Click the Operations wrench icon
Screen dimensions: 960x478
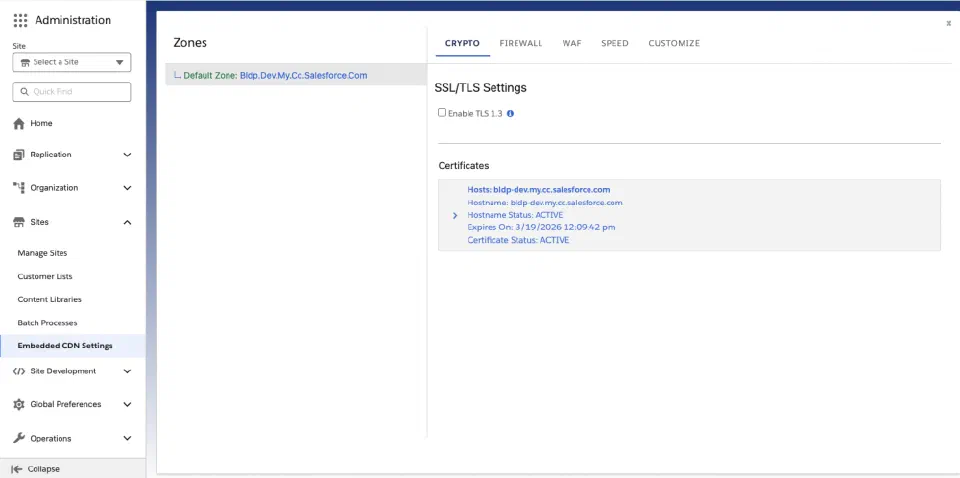click(18, 438)
